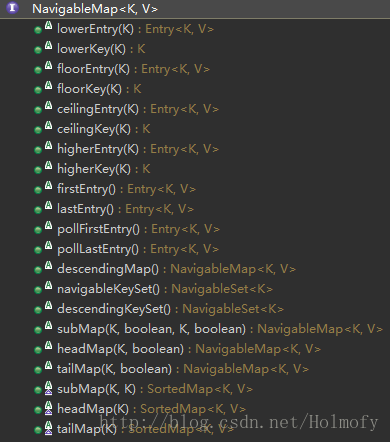The width and height of the screenshot is (390, 442).
Task: Select the descendingKeySet() method entry
Action: 170,309
